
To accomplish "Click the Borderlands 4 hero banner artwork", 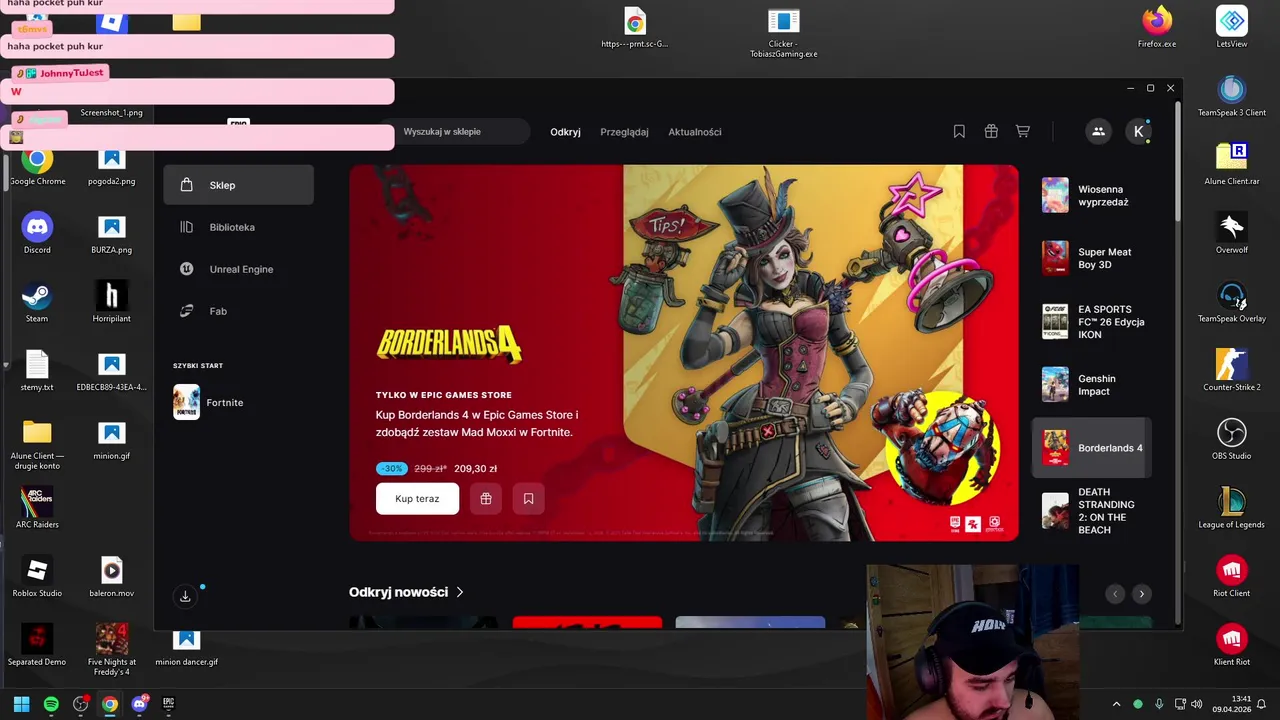I will (684, 353).
